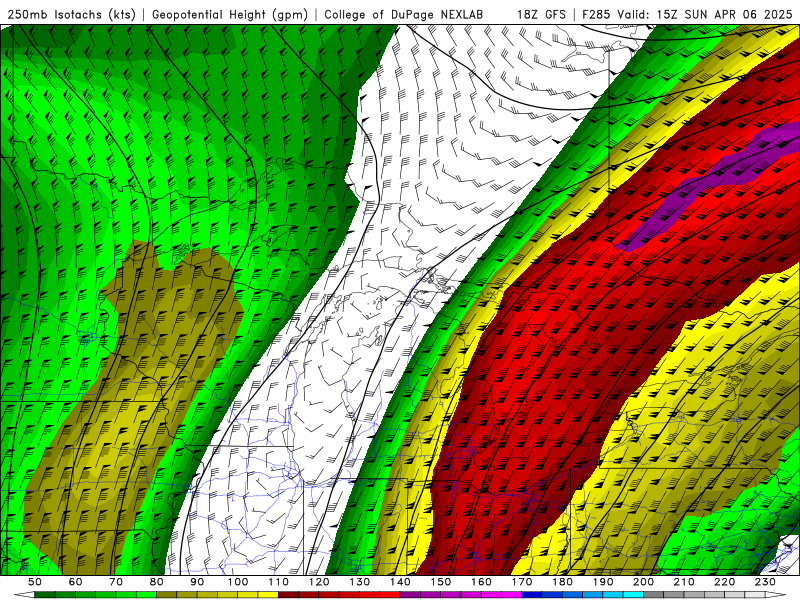Click the 70 knot scale label

pos(116,582)
